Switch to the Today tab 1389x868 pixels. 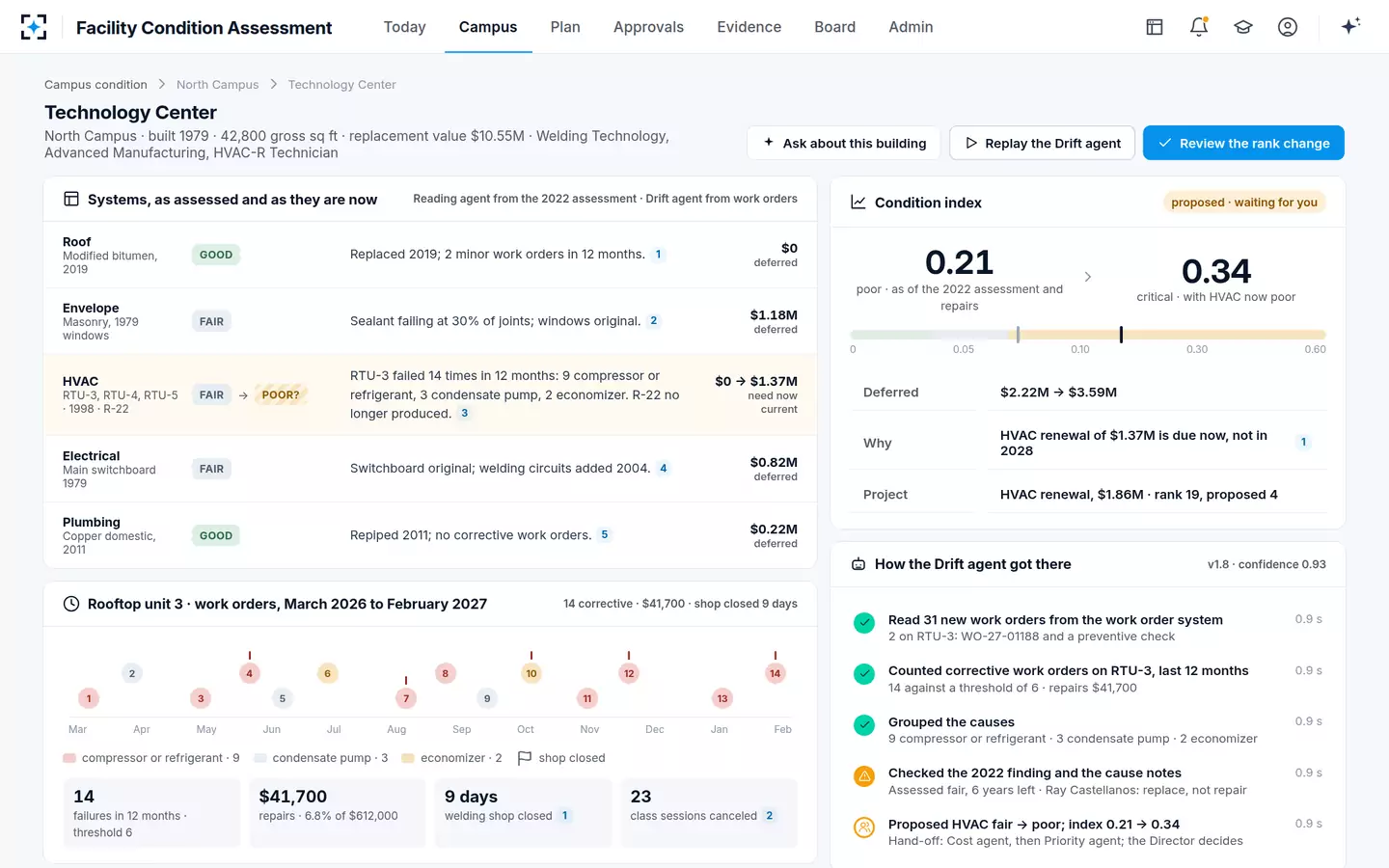click(405, 27)
